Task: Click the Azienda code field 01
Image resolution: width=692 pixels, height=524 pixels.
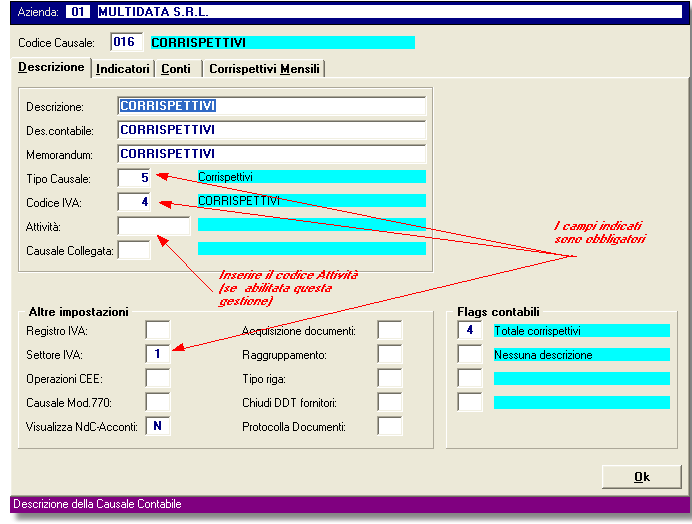Action: (x=78, y=11)
